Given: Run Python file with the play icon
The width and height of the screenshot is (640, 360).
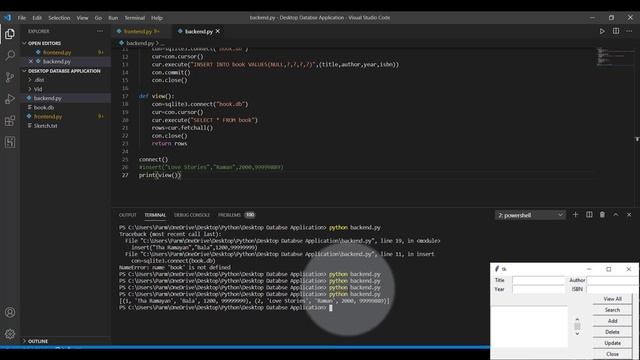Looking at the screenshot, I should (602, 31).
